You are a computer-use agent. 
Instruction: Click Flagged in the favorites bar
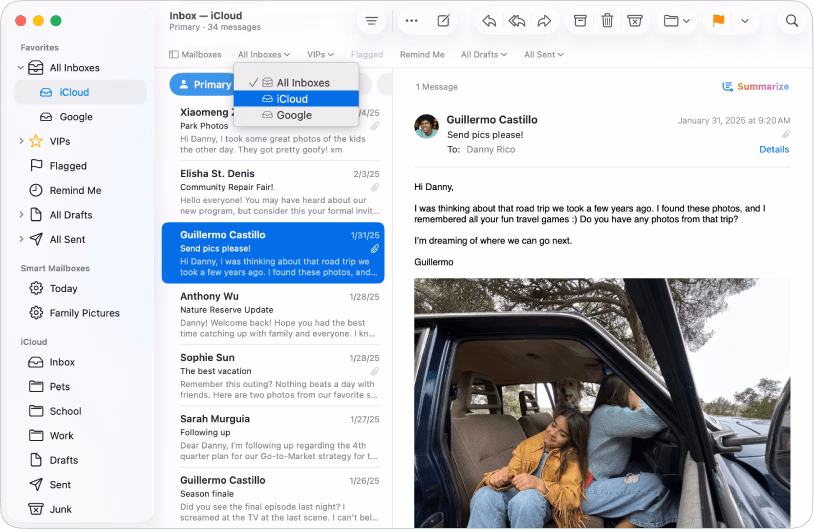point(367,54)
